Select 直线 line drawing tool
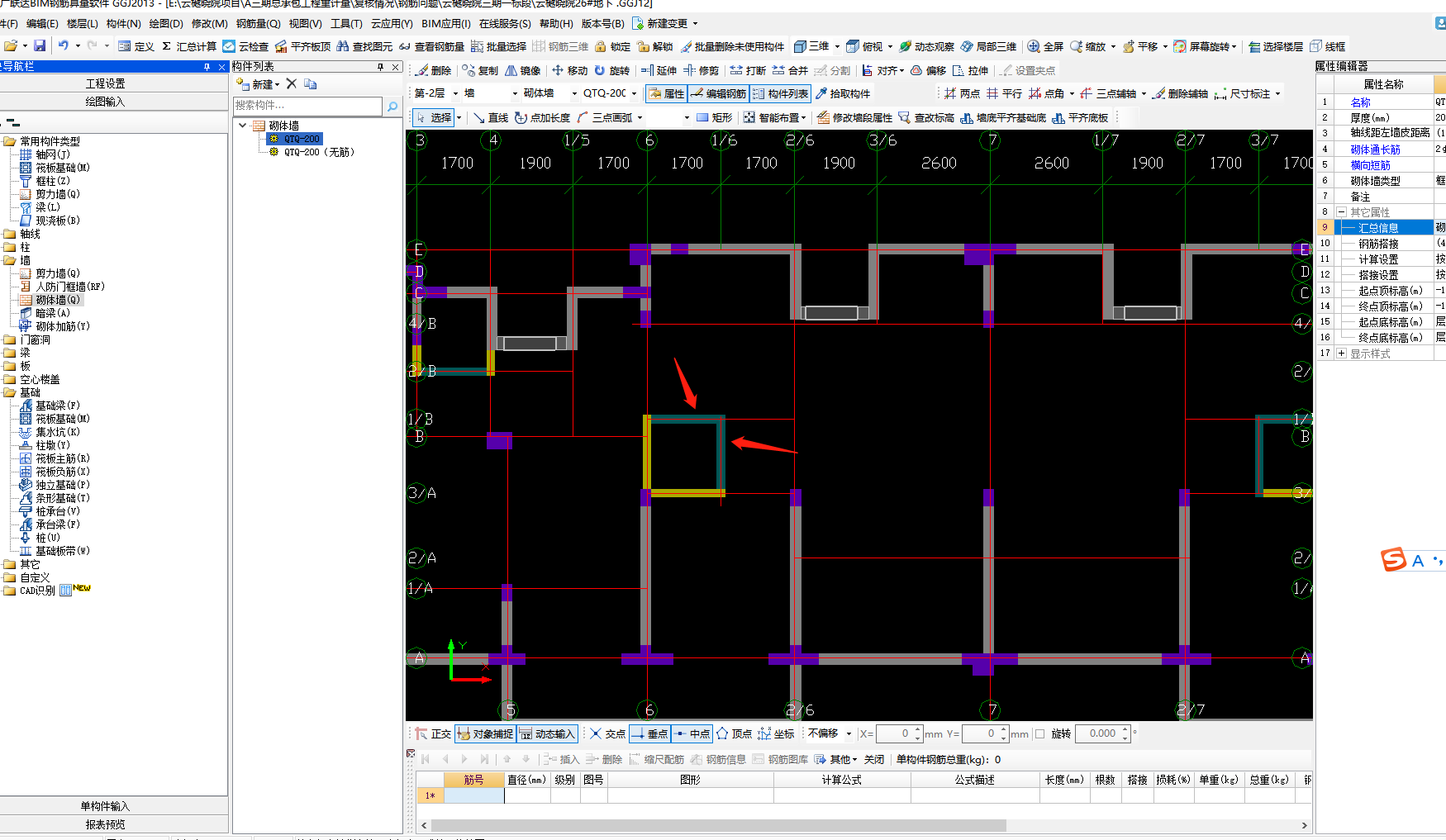This screenshot has width=1446, height=840. click(491, 117)
